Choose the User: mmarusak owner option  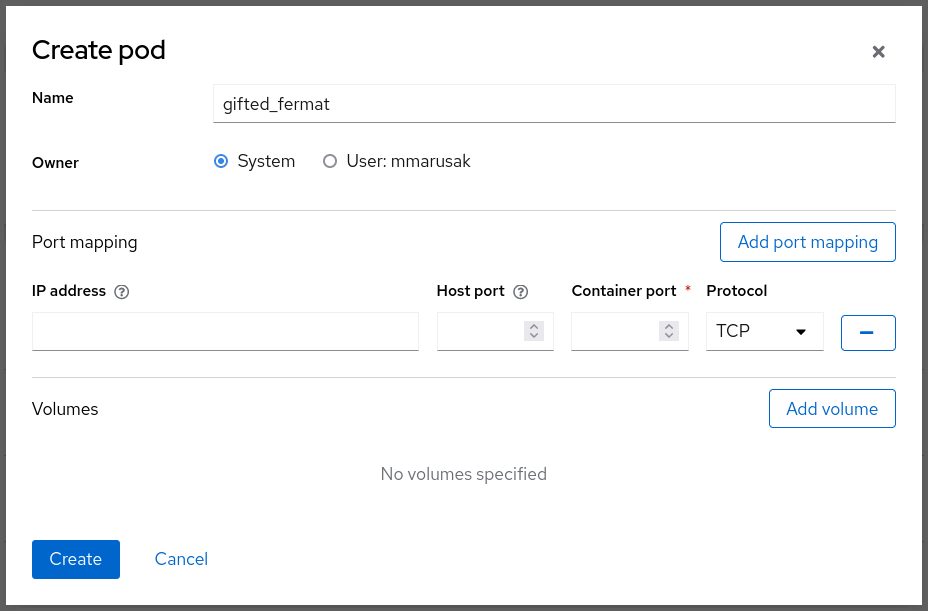coord(330,161)
